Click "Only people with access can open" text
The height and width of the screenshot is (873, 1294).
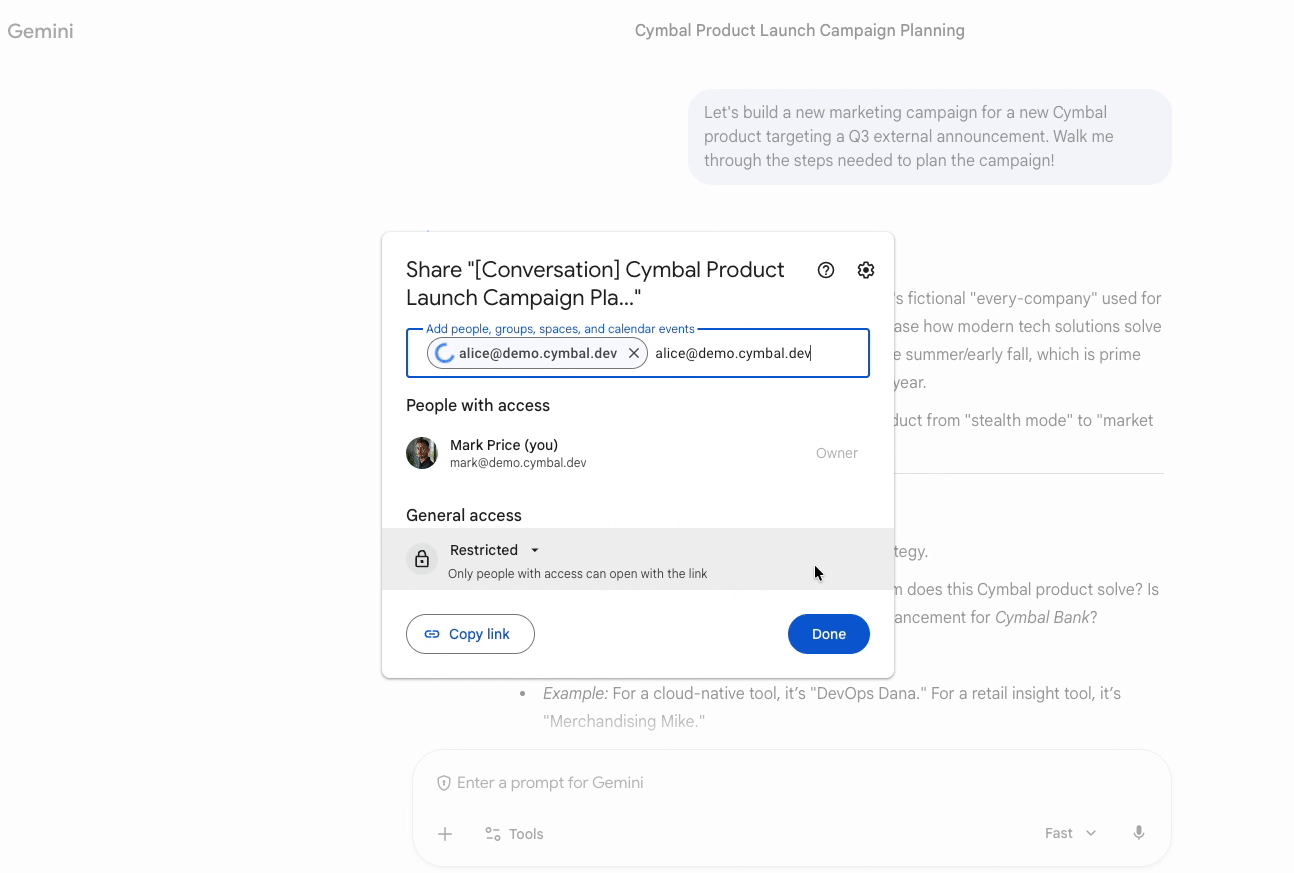point(578,574)
